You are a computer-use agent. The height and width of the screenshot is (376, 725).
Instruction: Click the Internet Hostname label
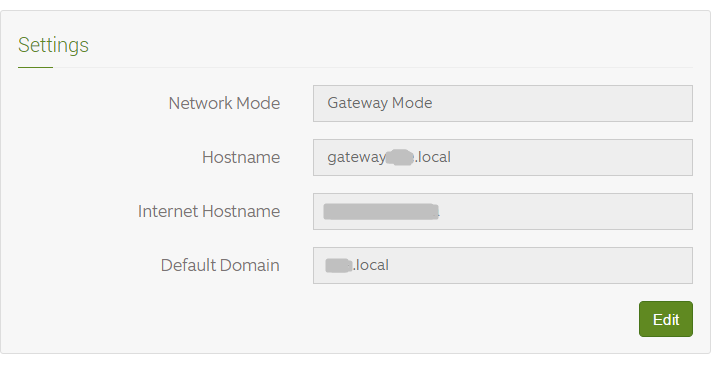tap(209, 211)
